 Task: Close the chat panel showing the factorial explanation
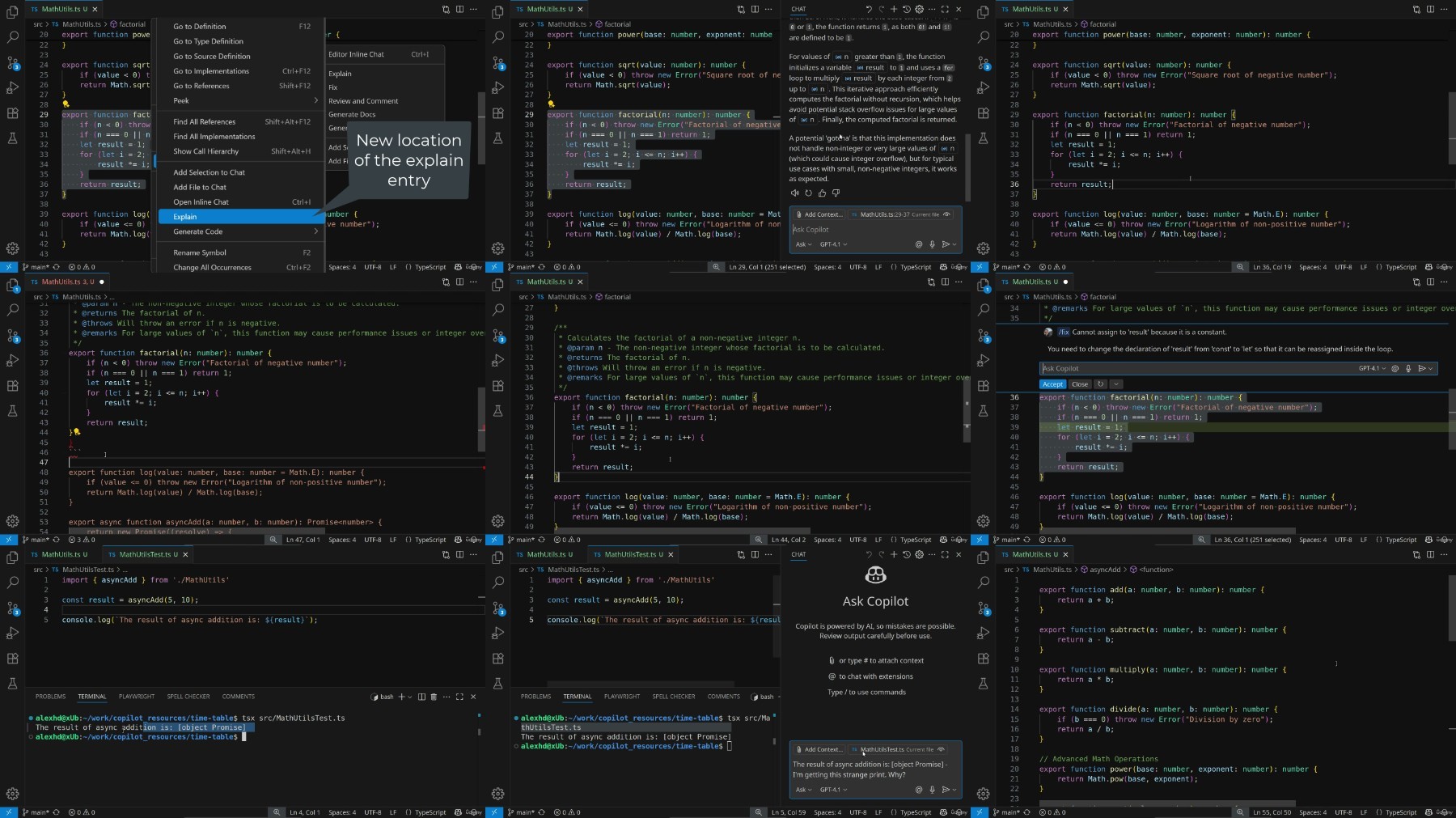click(959, 9)
